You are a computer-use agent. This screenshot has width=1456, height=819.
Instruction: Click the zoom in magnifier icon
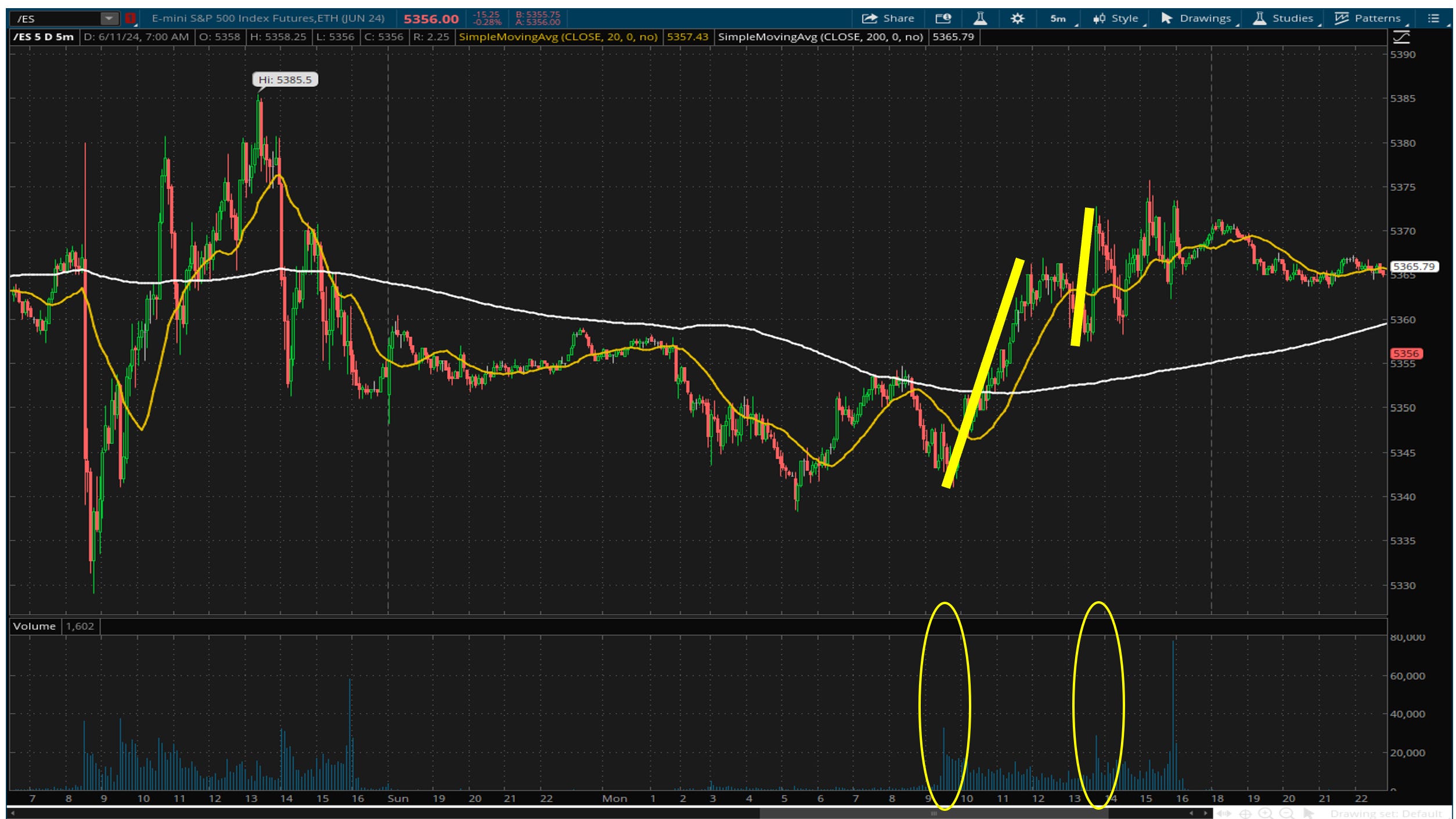click(x=1266, y=814)
